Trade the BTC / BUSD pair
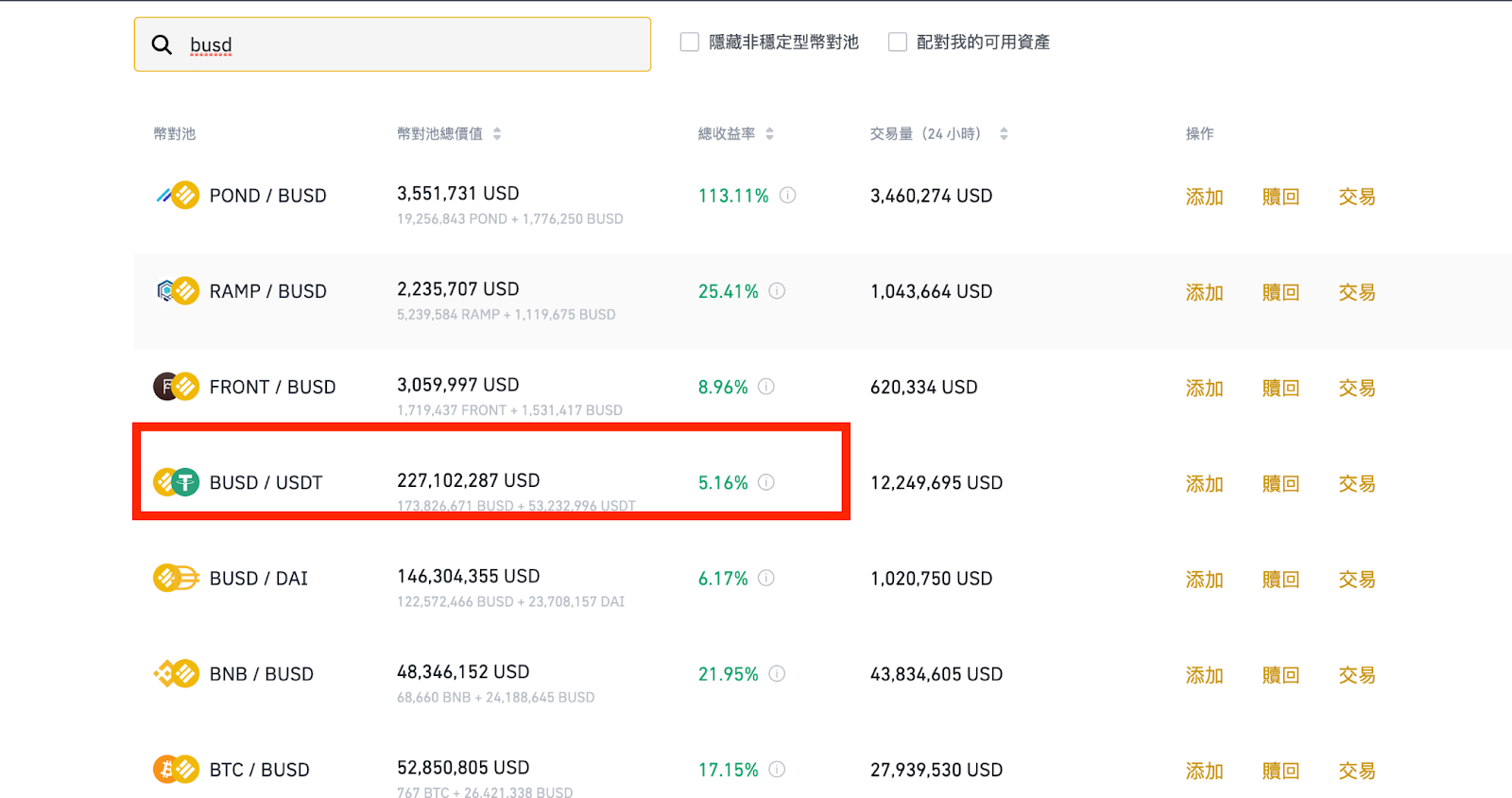 click(1357, 771)
